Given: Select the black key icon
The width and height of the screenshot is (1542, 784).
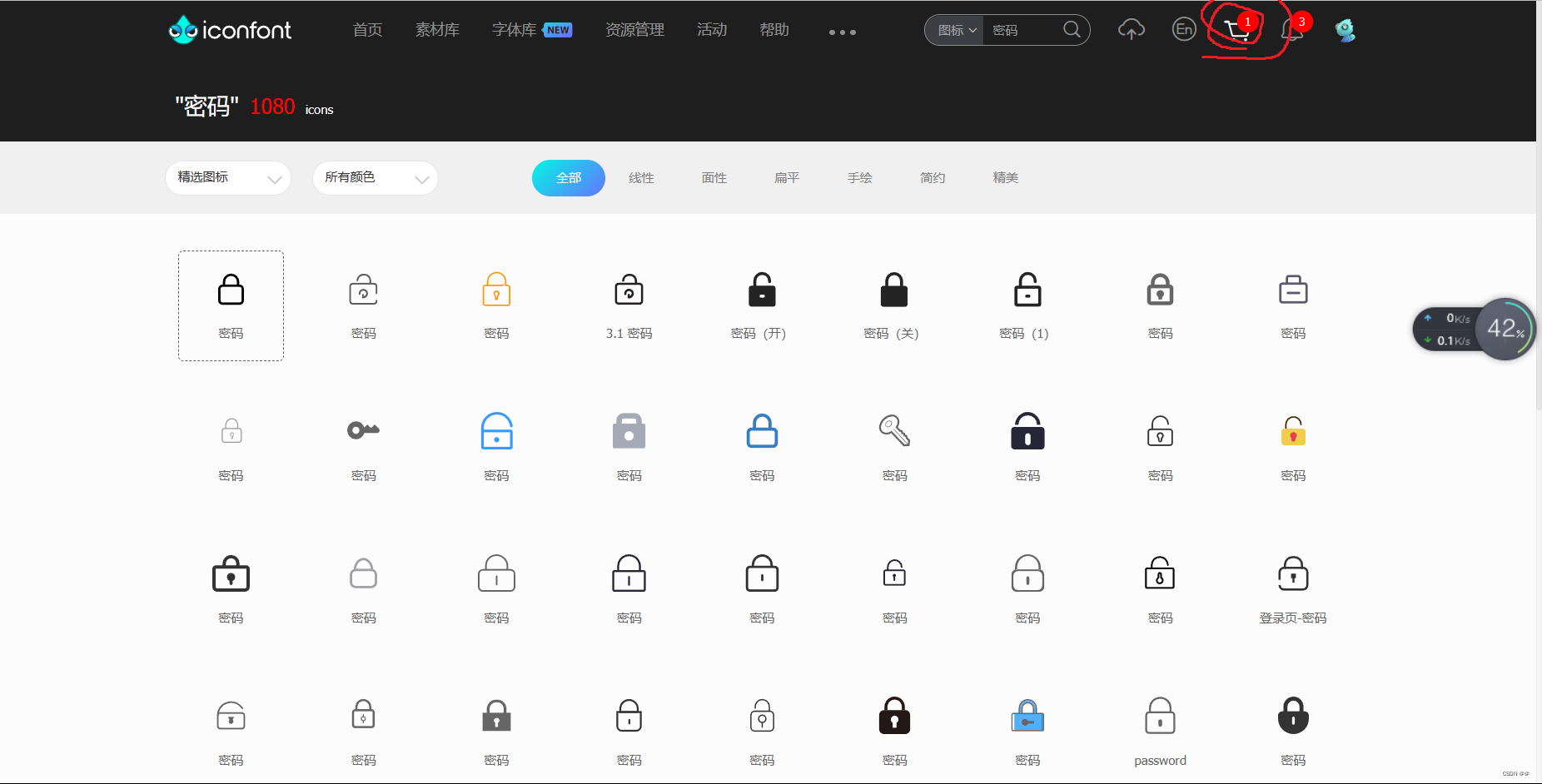Looking at the screenshot, I should (x=364, y=430).
